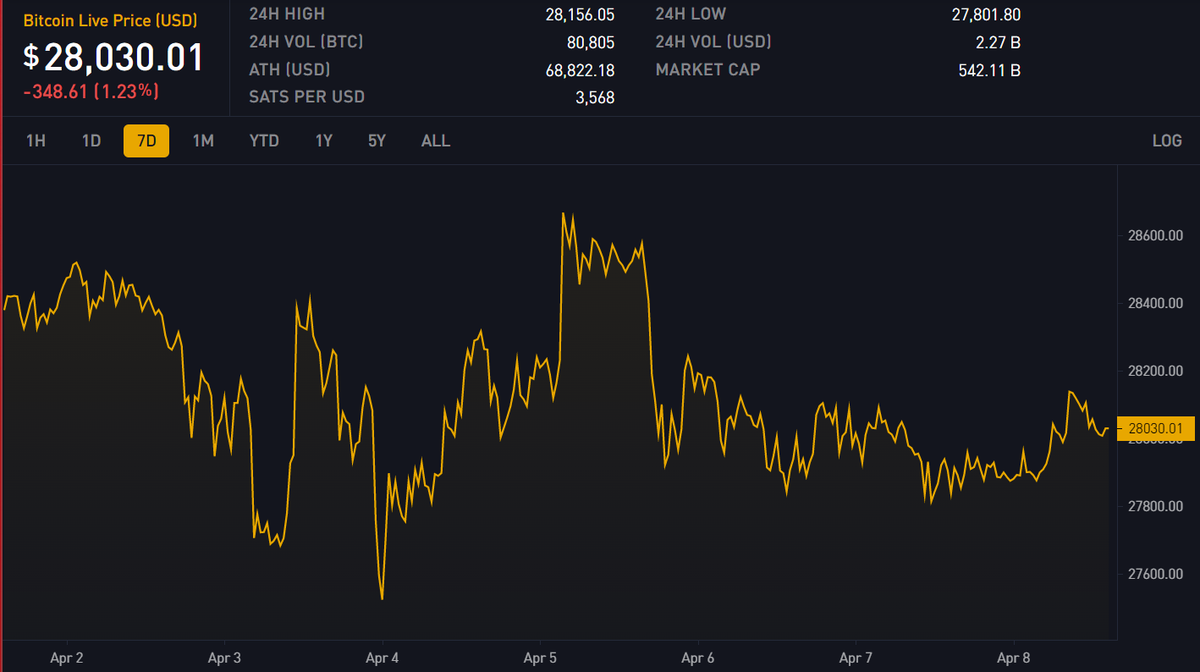Select the 1D time range

click(x=91, y=141)
